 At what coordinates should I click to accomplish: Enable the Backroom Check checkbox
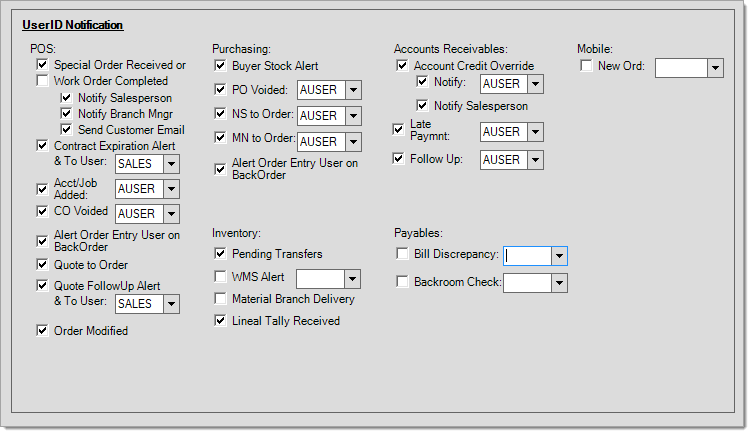[x=402, y=282]
